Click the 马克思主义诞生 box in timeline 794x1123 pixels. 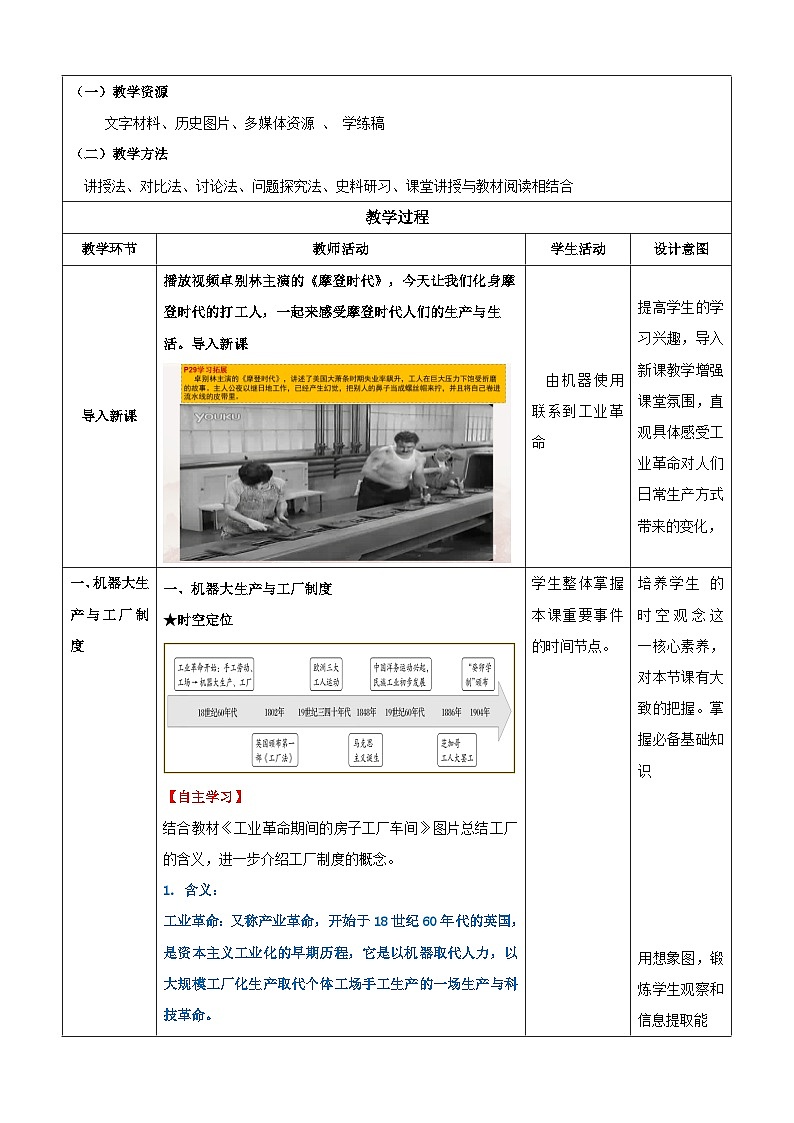click(x=366, y=751)
